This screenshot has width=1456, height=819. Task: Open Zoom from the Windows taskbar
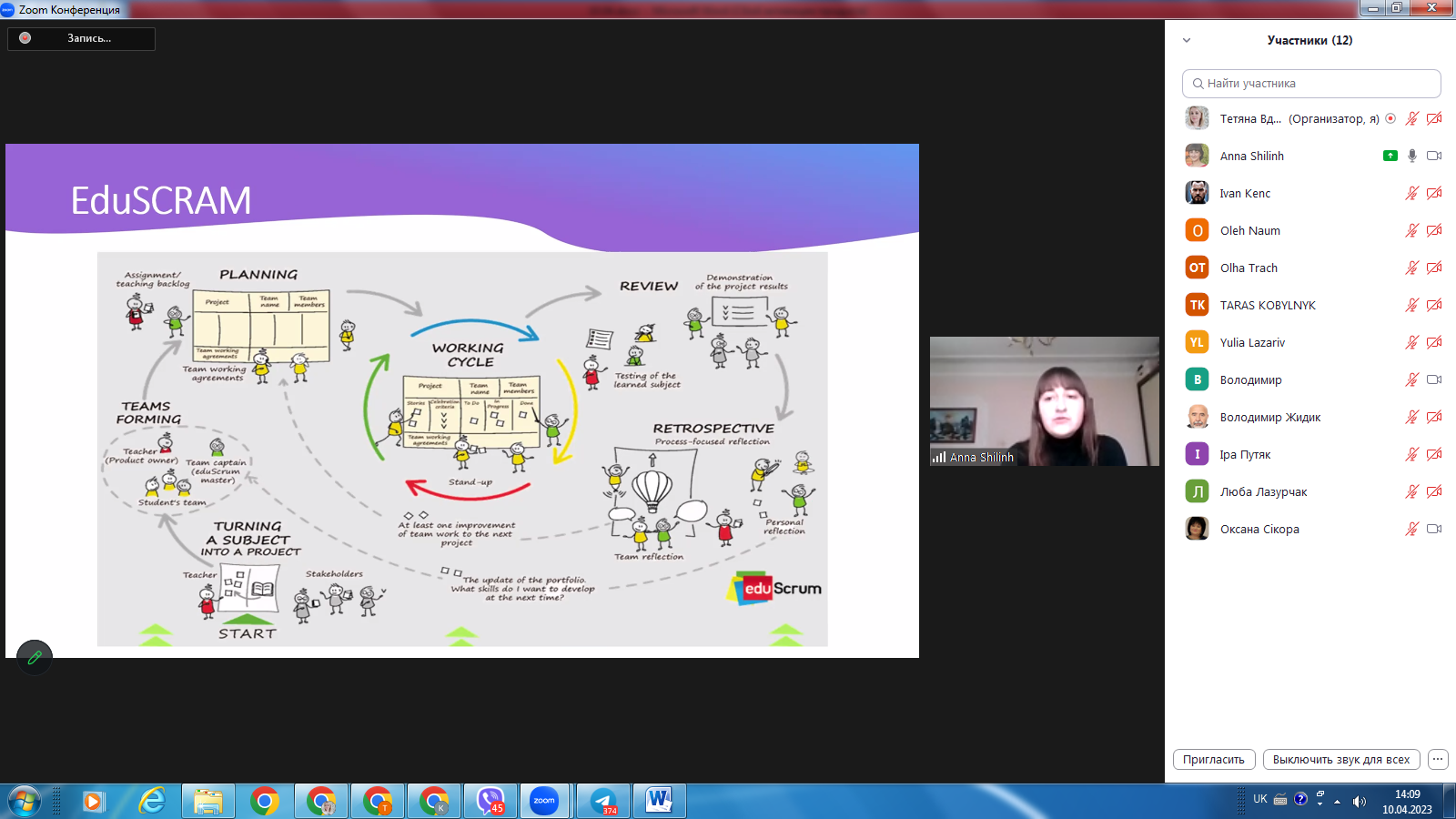click(x=544, y=801)
